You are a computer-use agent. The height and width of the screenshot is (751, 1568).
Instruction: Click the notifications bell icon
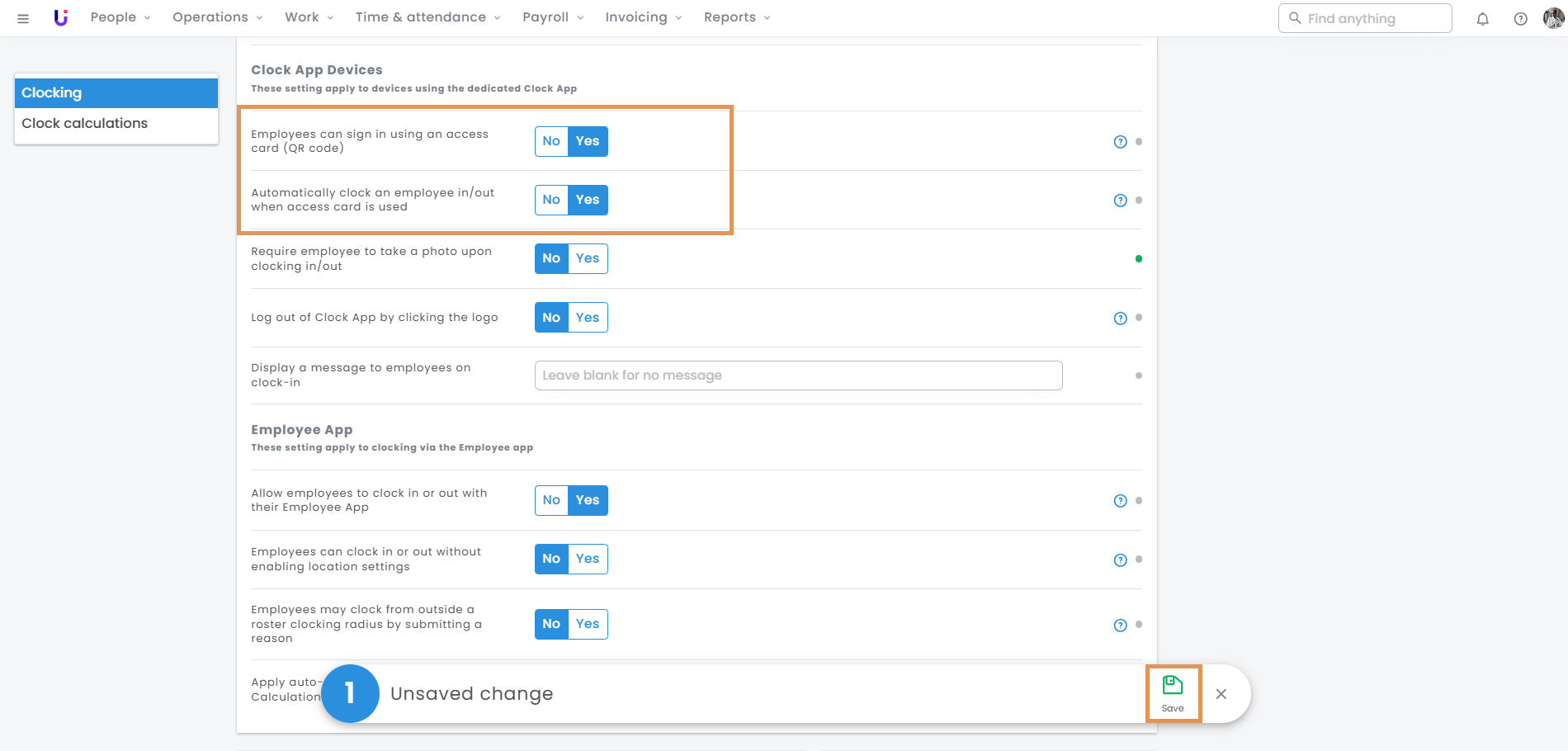(1482, 18)
